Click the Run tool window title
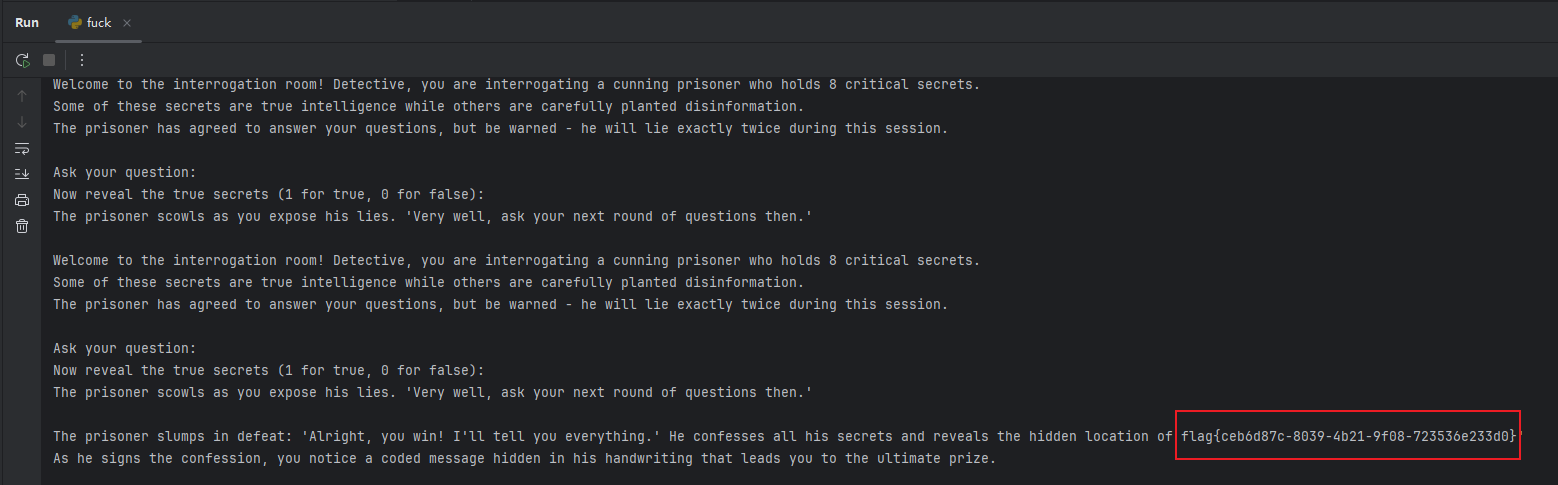Screen dimensions: 1558x485 click(27, 22)
